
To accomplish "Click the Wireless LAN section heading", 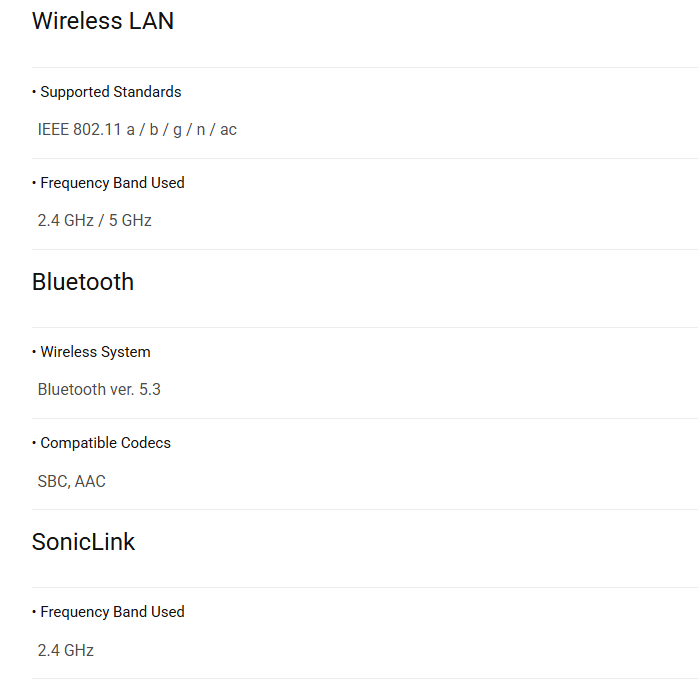I will (102, 22).
